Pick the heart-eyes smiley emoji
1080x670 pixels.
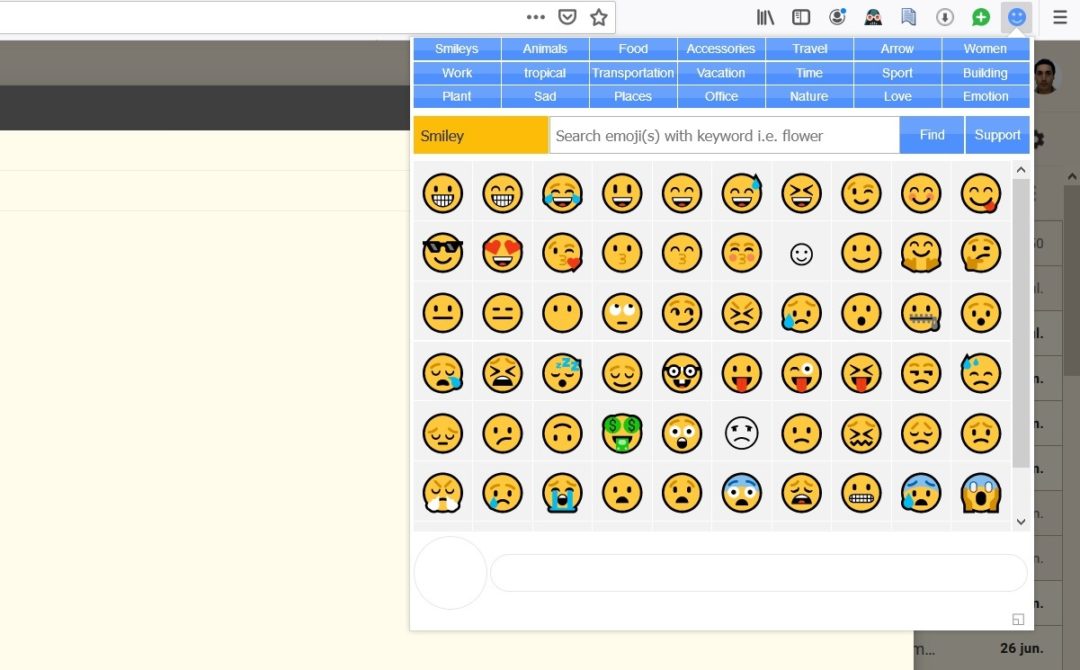(502, 253)
